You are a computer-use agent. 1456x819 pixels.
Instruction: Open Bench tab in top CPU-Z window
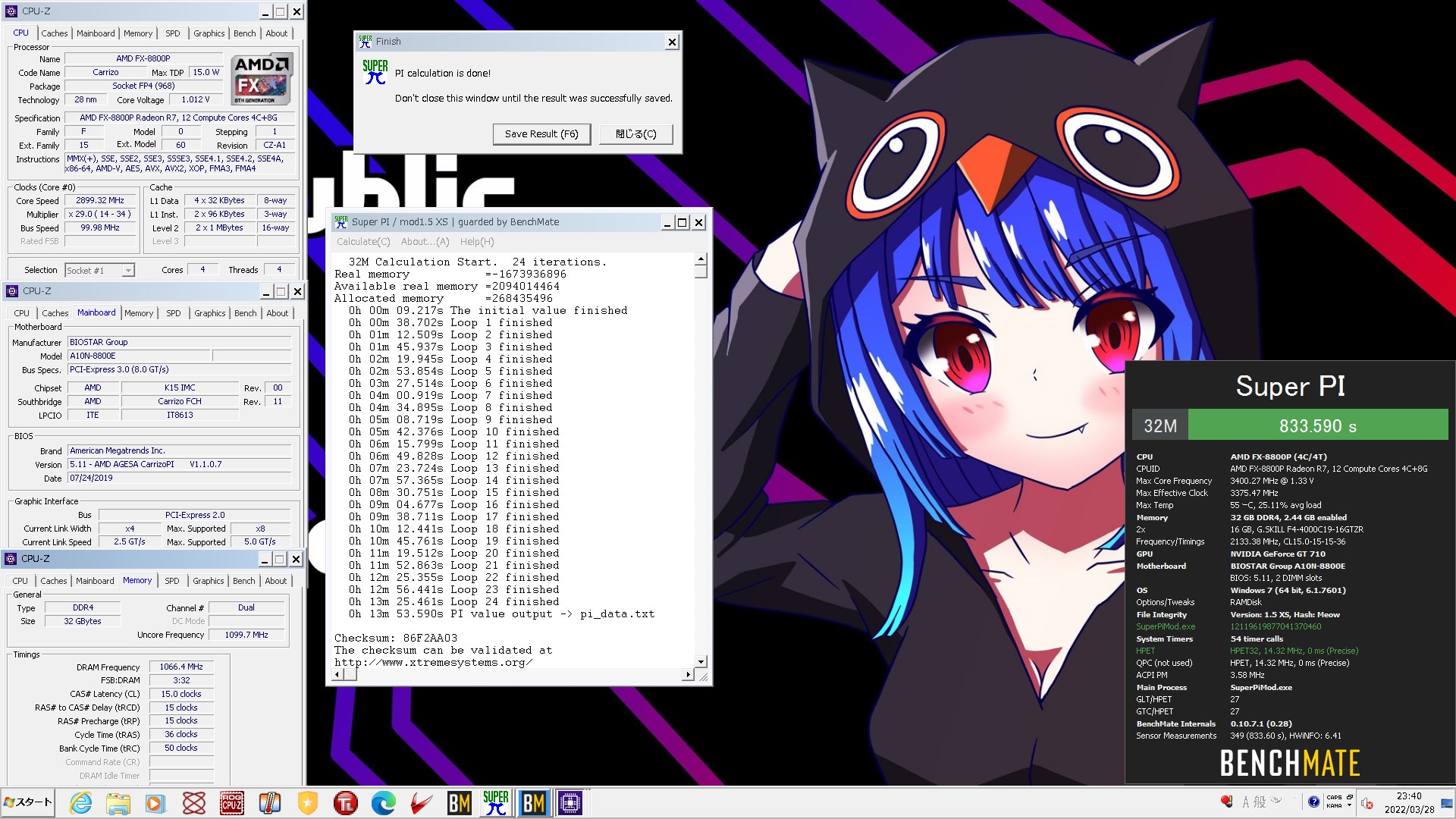click(245, 33)
